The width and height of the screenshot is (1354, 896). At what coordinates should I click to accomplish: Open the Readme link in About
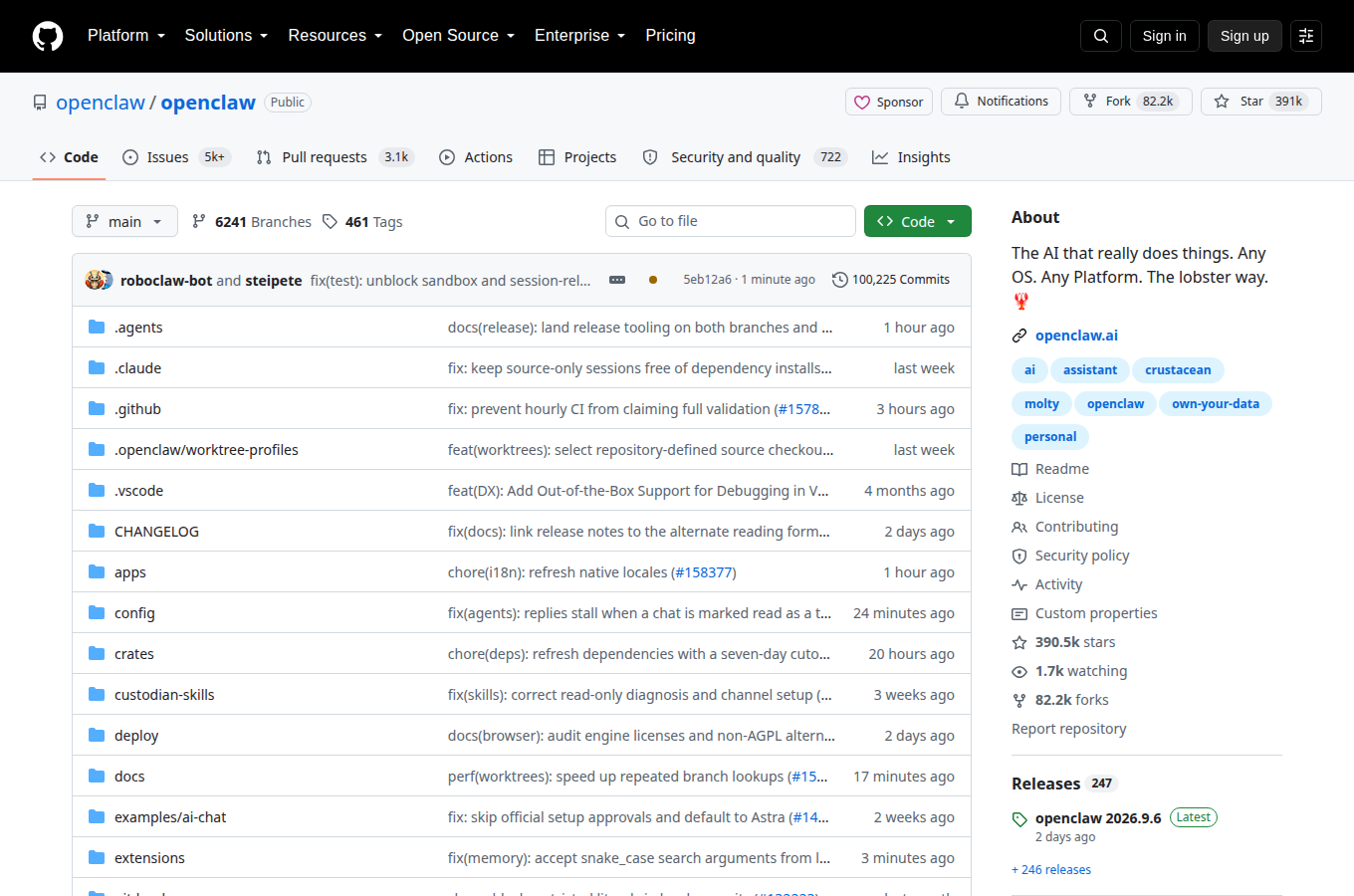[1050, 469]
